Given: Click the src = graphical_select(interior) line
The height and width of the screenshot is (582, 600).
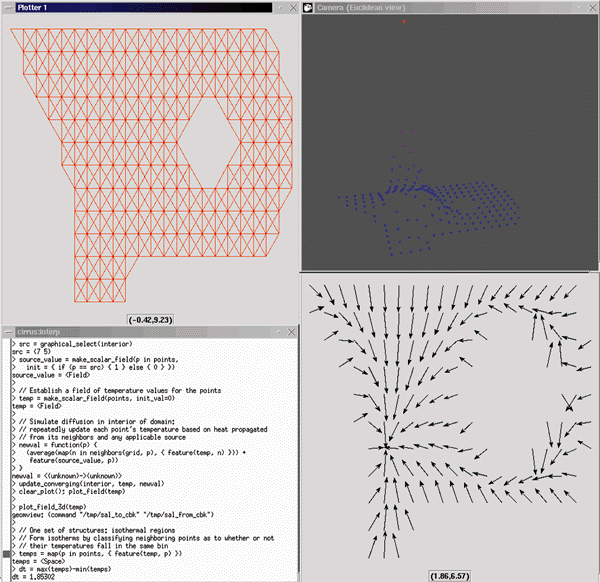Looking at the screenshot, I should point(70,343).
